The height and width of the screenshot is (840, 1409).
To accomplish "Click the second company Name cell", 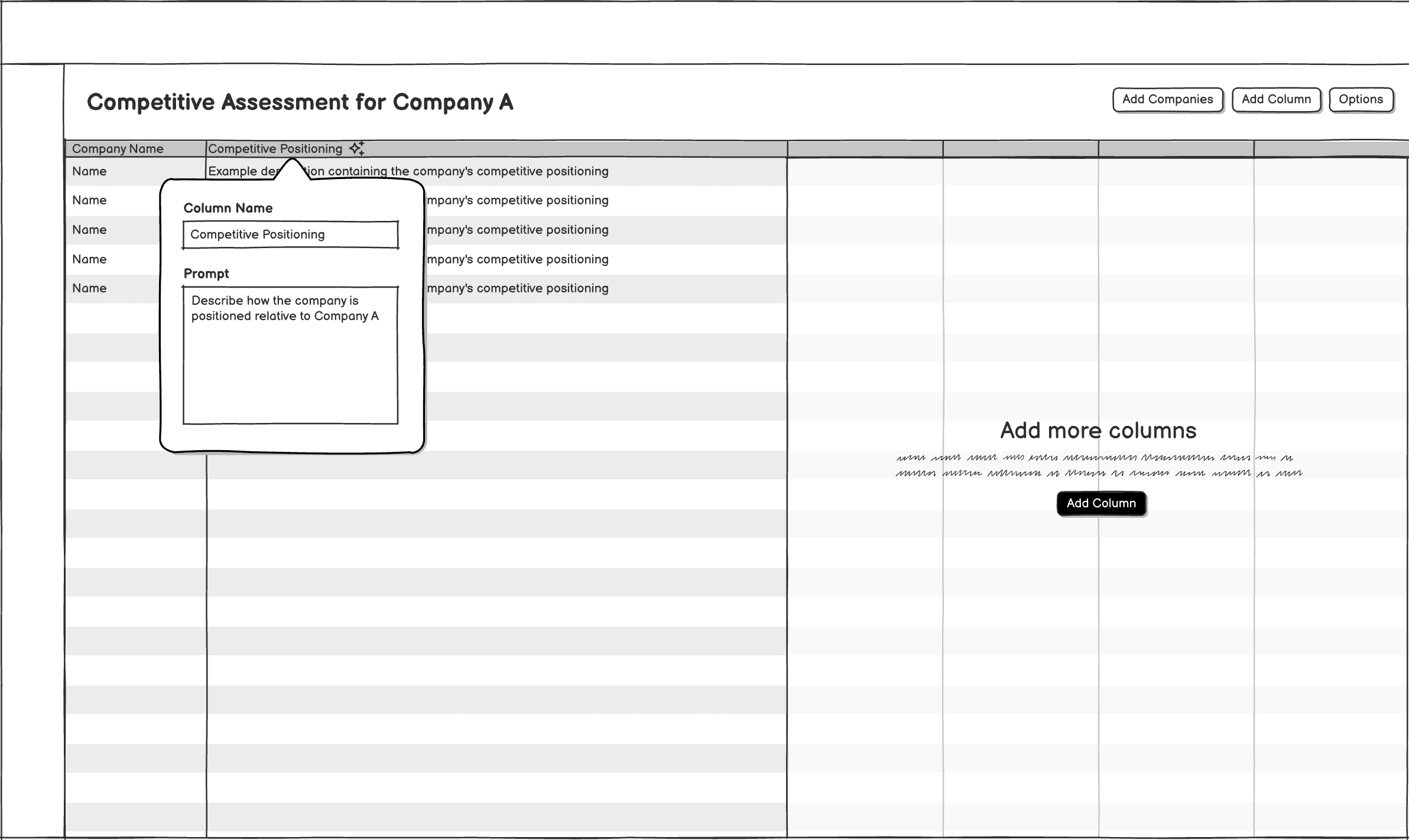I will 90,200.
